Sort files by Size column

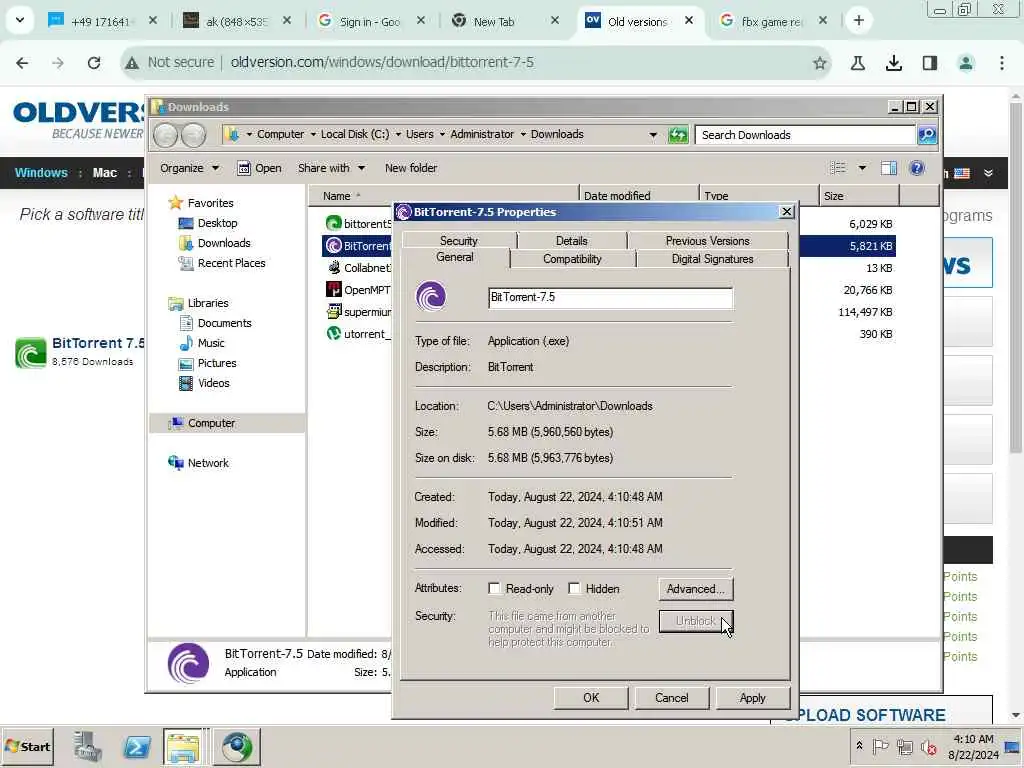click(858, 195)
